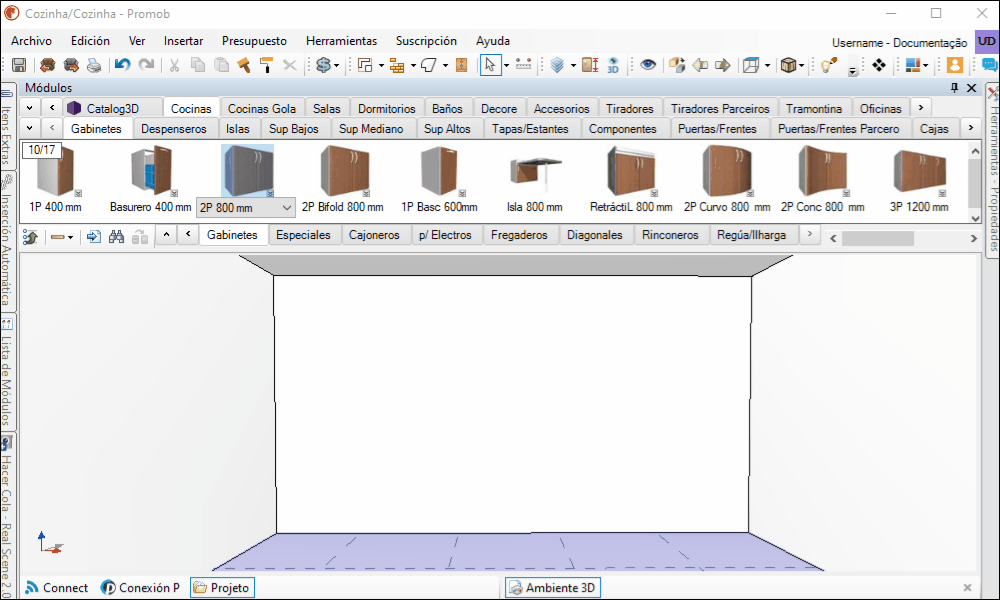
Task: Switch to the Dormitorios tab
Action: [386, 108]
